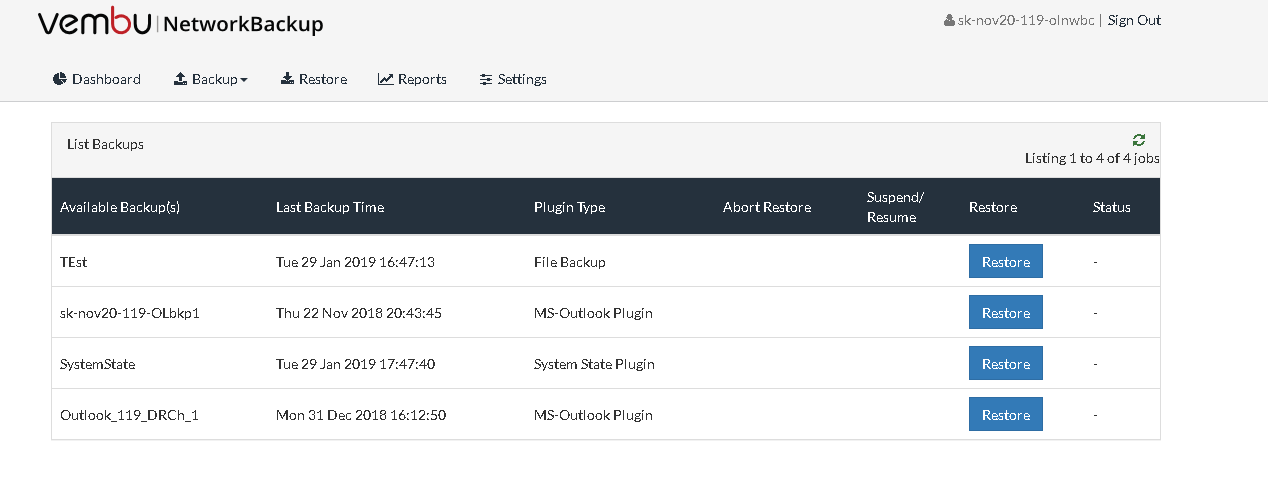Click the Settings sliders icon
Viewport: 1268px width, 498px height.
pyautogui.click(x=486, y=79)
